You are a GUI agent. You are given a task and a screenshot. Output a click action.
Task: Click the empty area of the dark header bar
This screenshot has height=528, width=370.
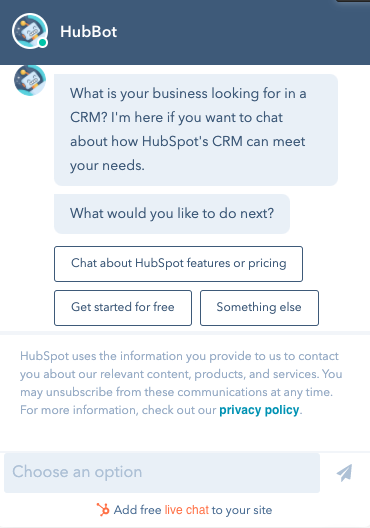236,32
